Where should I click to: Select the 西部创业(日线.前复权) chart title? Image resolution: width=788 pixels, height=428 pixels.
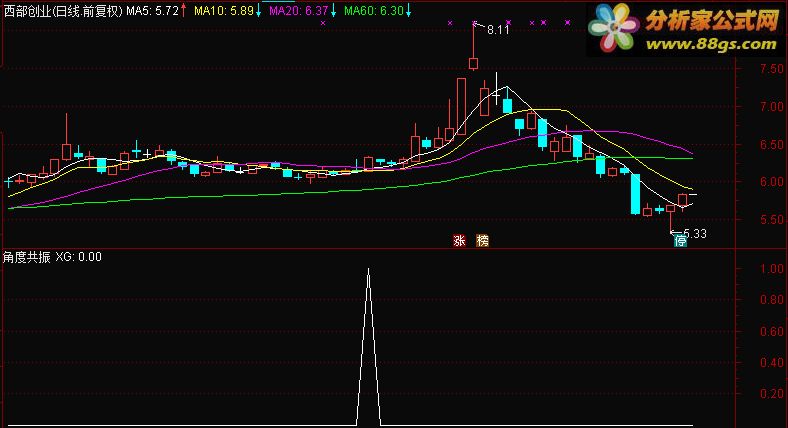point(63,11)
